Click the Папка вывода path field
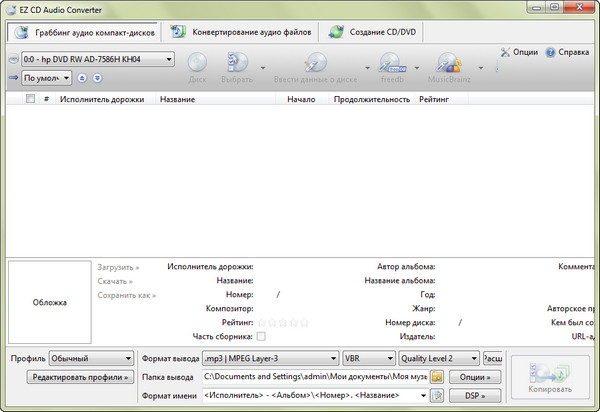600x412 pixels. (315, 377)
